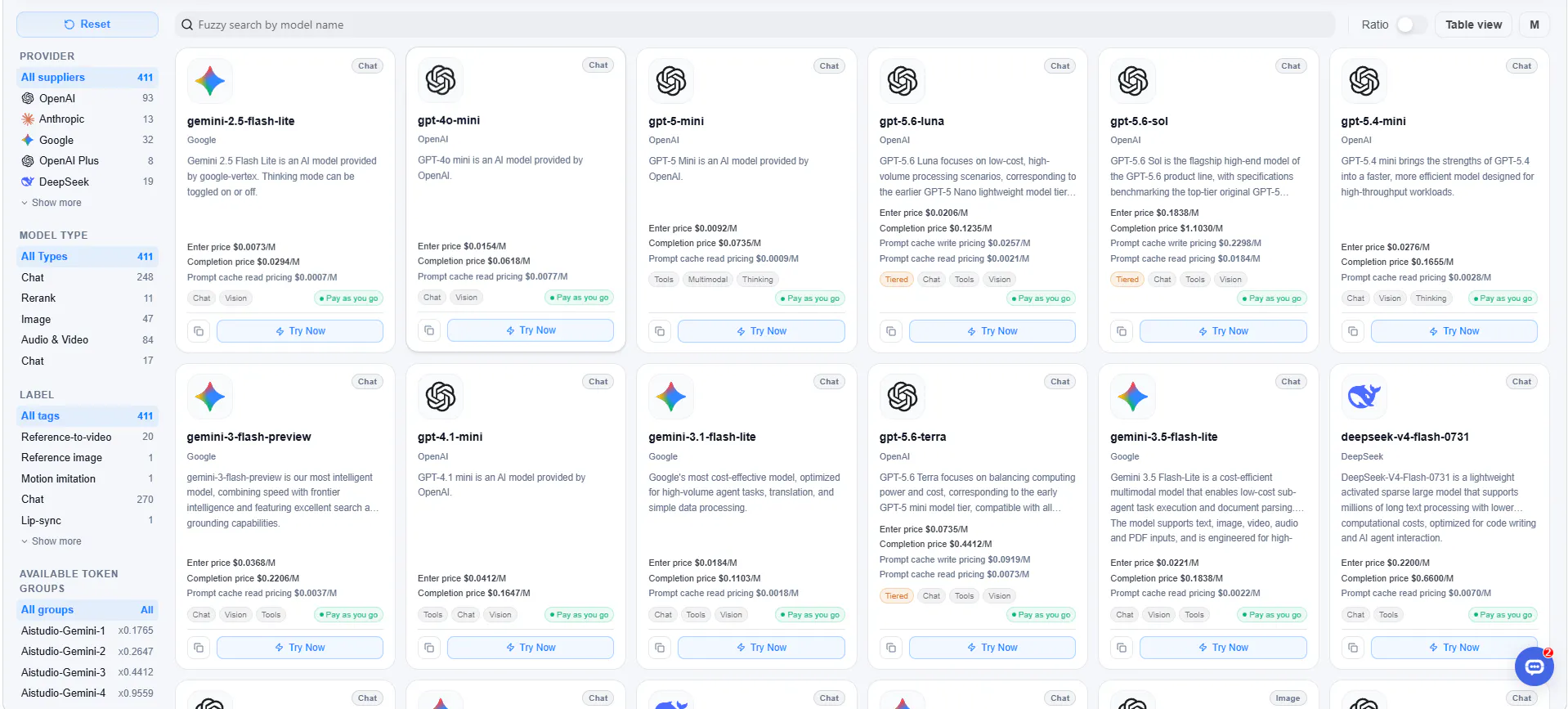Copy the gpt-5-mini model name
The width and height of the screenshot is (1568, 709).
(x=660, y=331)
